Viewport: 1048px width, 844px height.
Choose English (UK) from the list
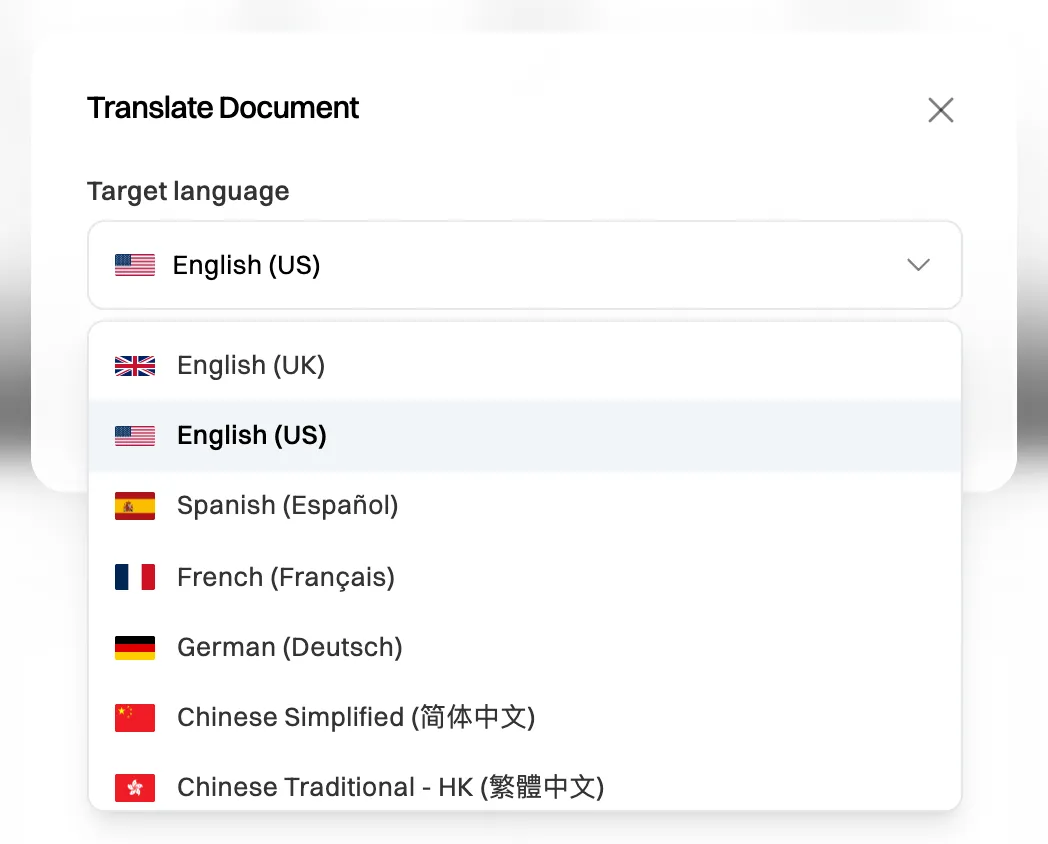[525, 366]
